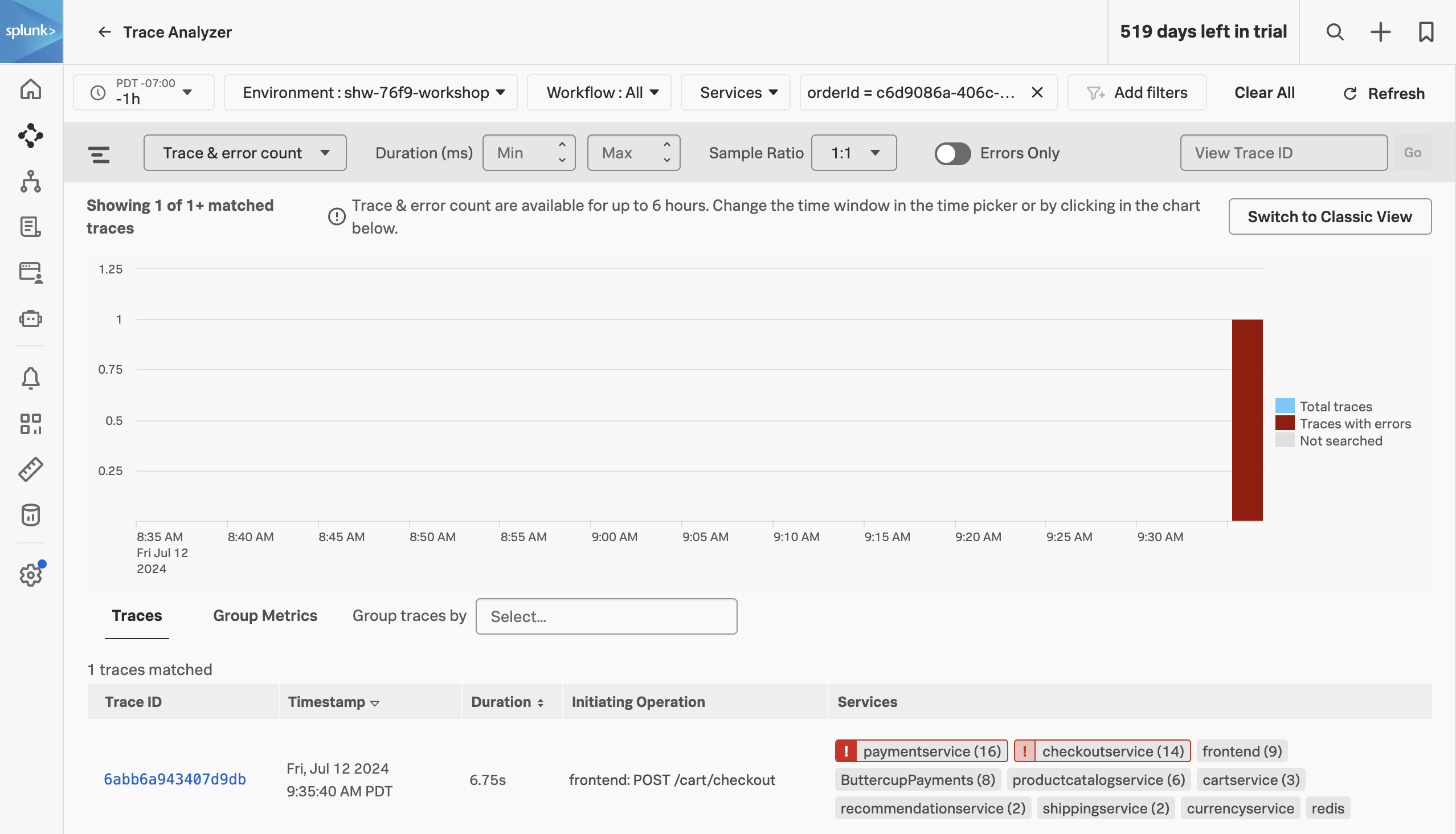Click the orderId filter close X button

pyautogui.click(x=1038, y=92)
